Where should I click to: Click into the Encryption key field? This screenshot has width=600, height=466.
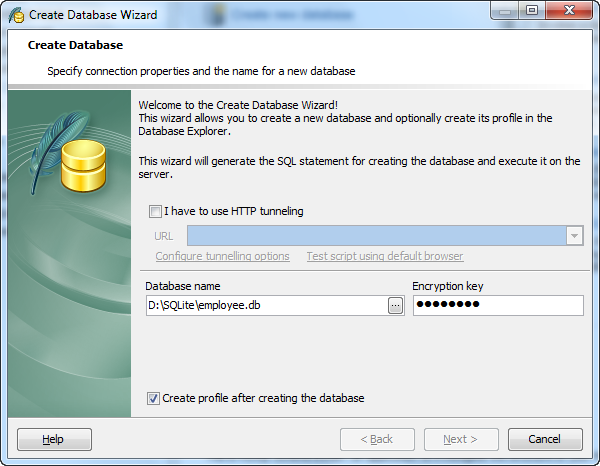point(497,306)
